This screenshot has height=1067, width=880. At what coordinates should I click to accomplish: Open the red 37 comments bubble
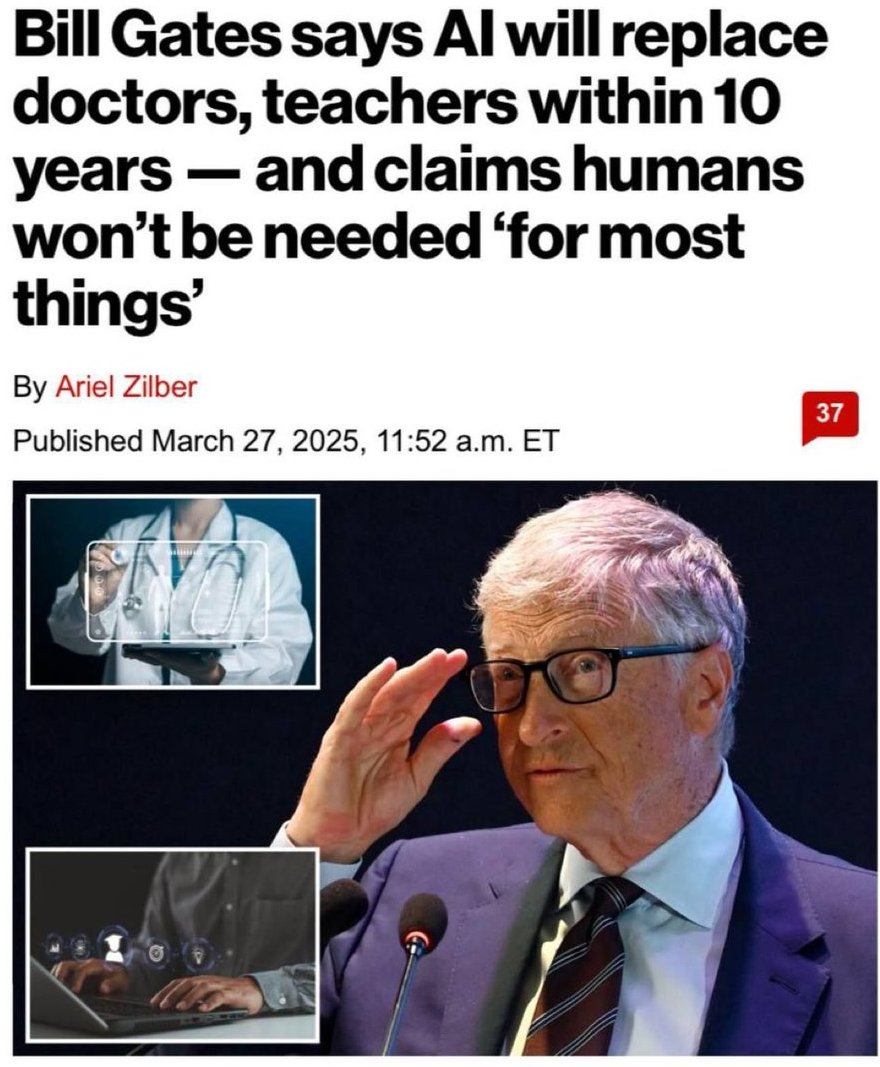point(830,416)
